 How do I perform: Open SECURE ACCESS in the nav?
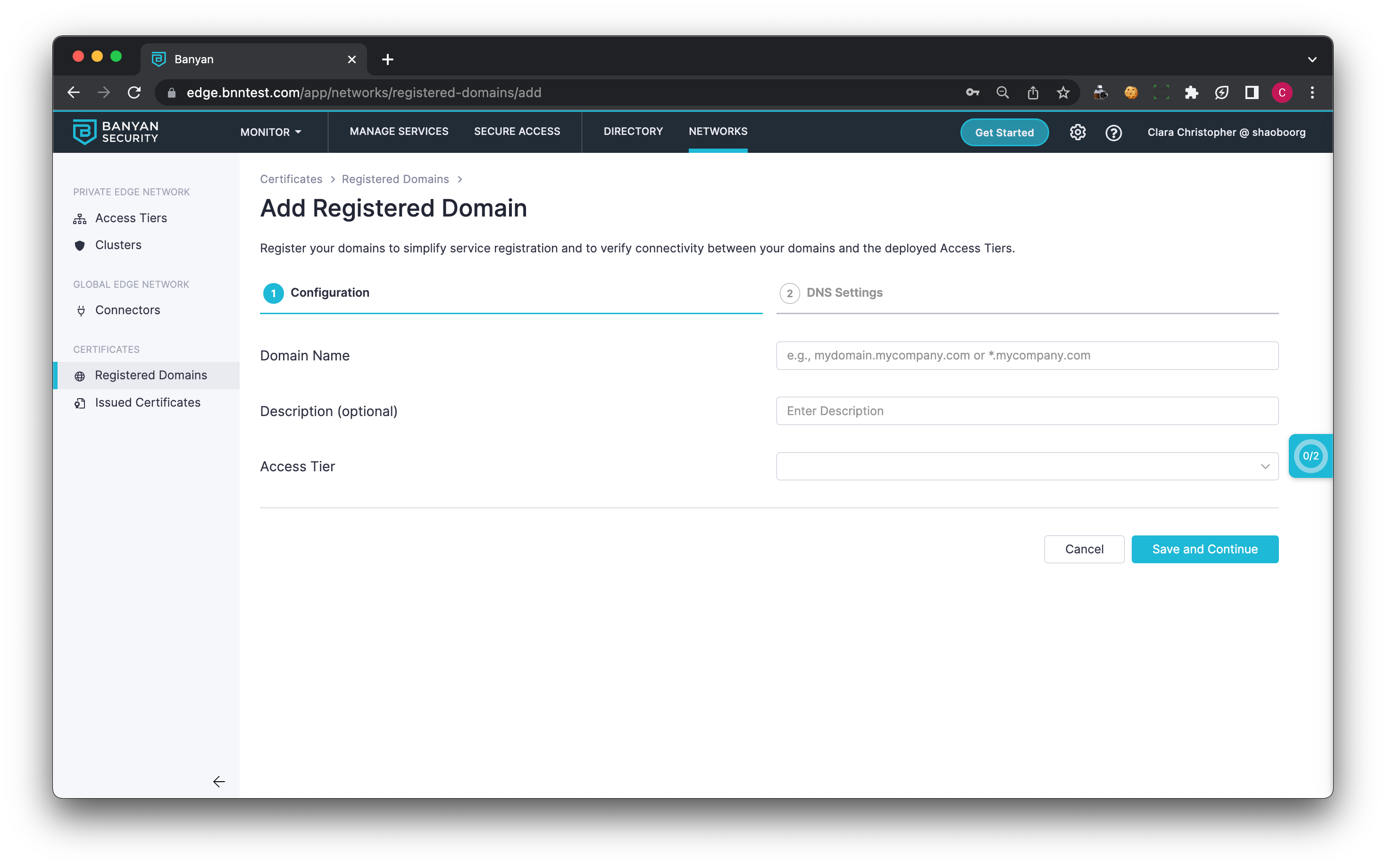pyautogui.click(x=517, y=132)
